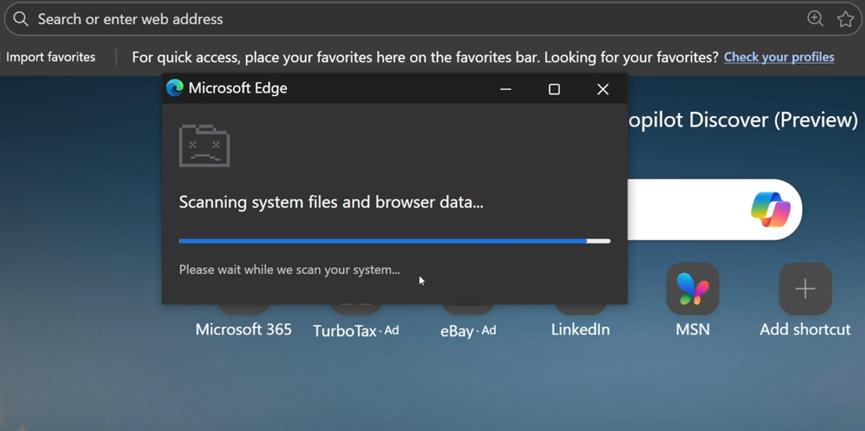Click the MSN shortcut label
865x431 pixels.
point(693,329)
